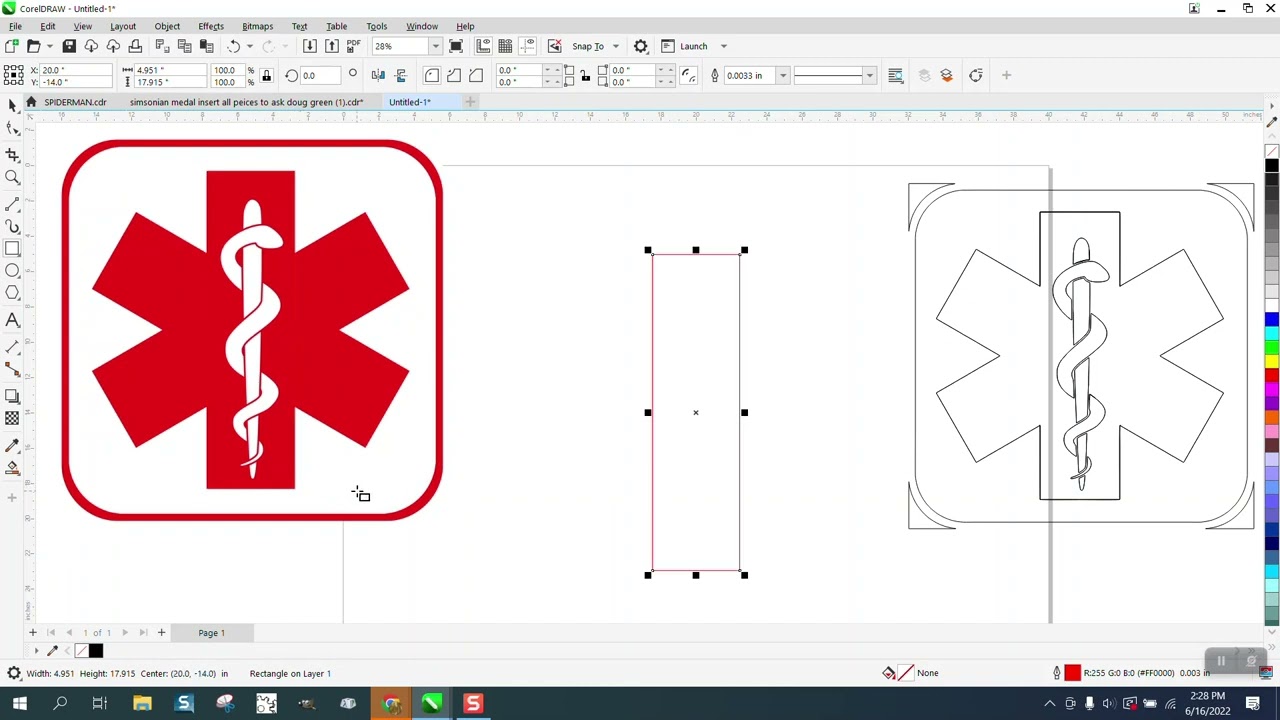1280x720 pixels.
Task: Select the Ellipse tool
Action: coord(12,271)
